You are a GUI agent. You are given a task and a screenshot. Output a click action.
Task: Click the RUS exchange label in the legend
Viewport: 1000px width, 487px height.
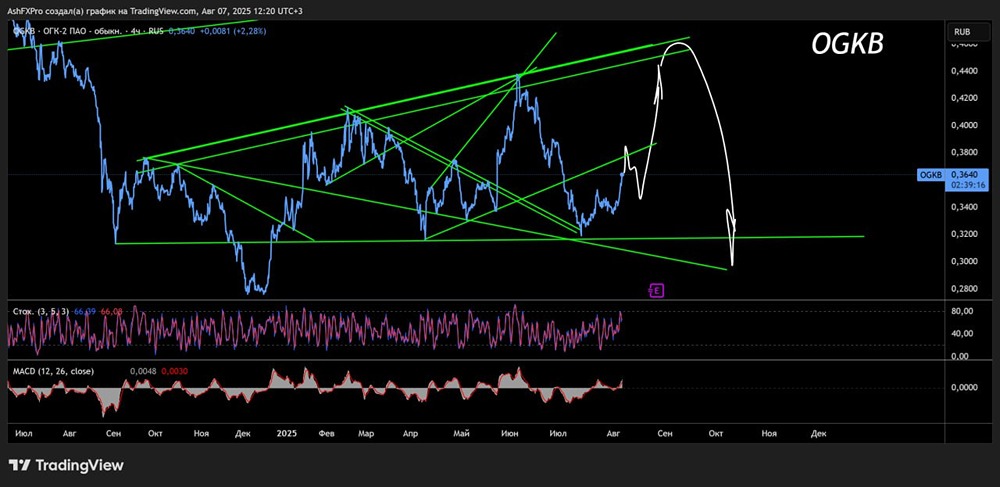point(155,31)
